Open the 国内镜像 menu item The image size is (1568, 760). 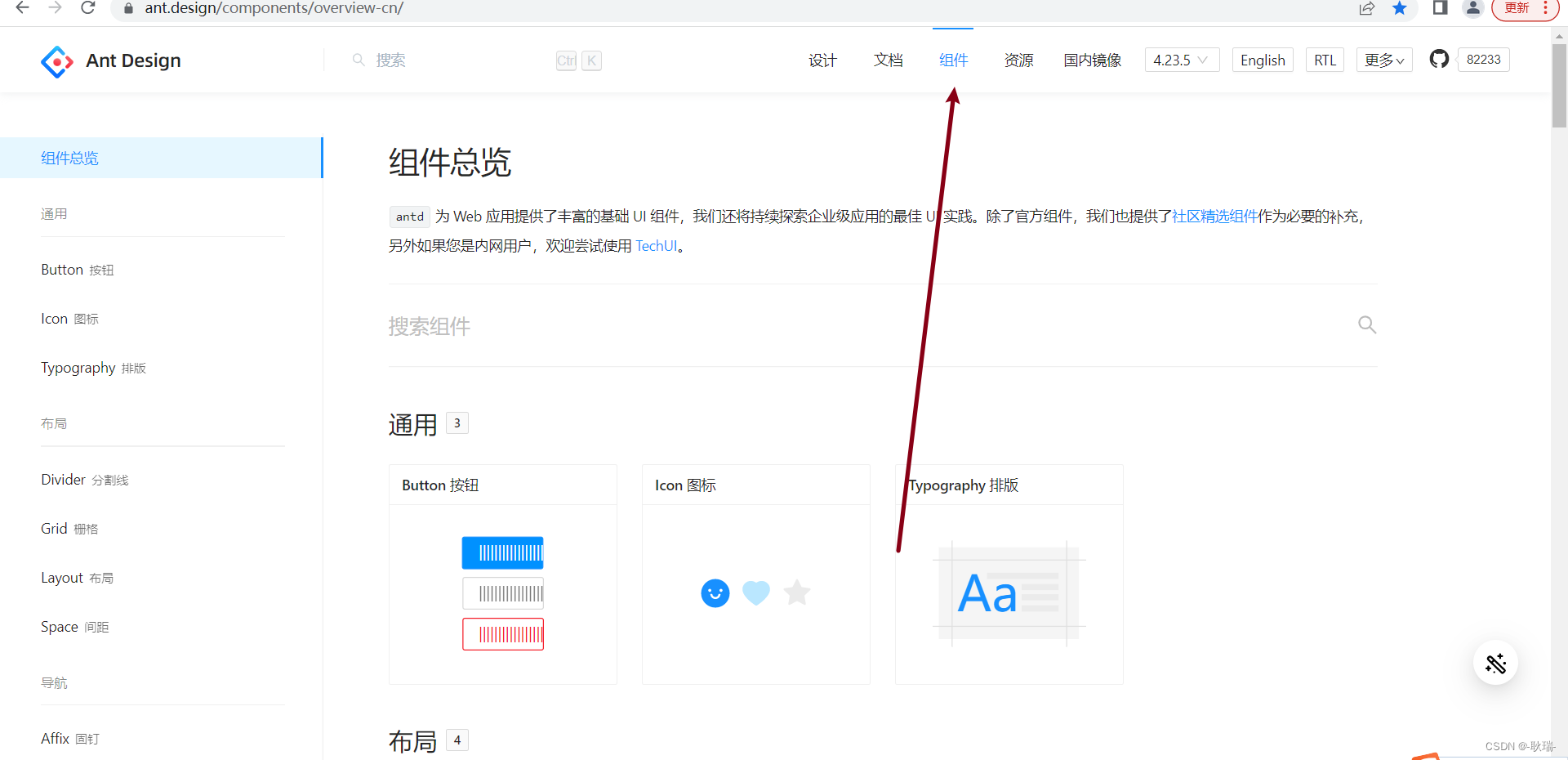[1093, 60]
